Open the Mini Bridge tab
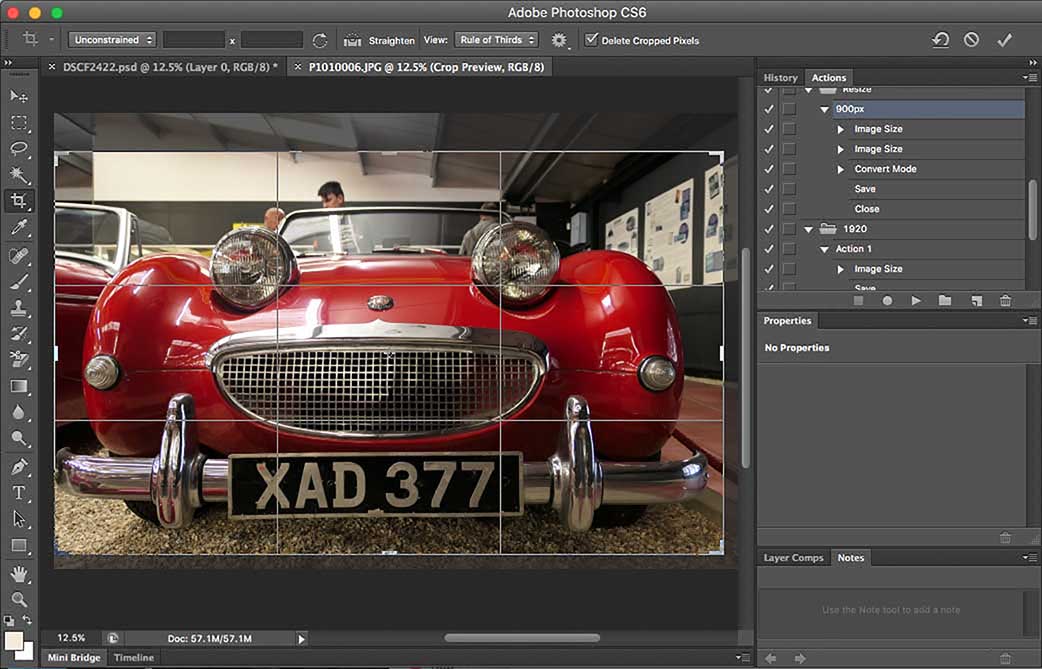Image resolution: width=1042 pixels, height=669 pixels. click(74, 658)
